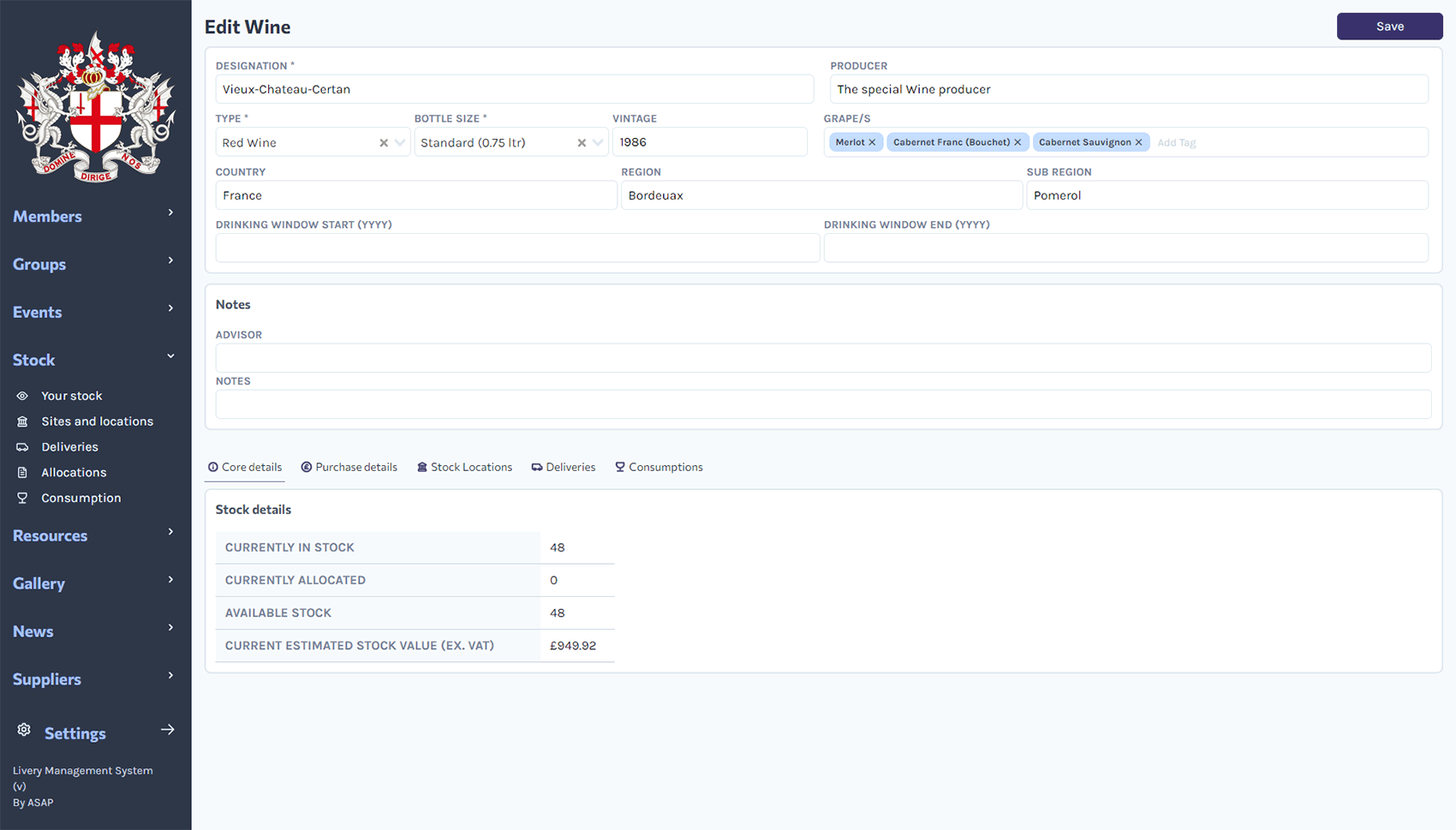This screenshot has height=830, width=1456.
Task: Expand the News menu in sidebar
Action: [170, 628]
